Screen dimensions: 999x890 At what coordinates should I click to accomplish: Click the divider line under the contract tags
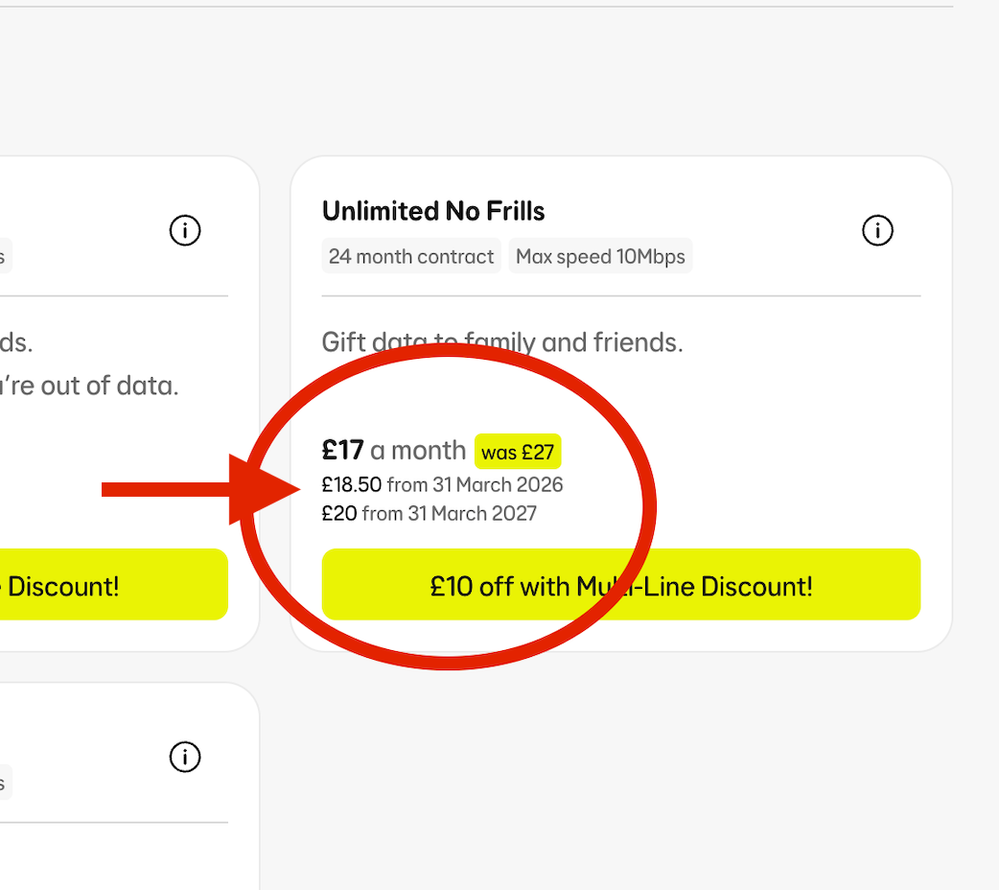click(621, 296)
